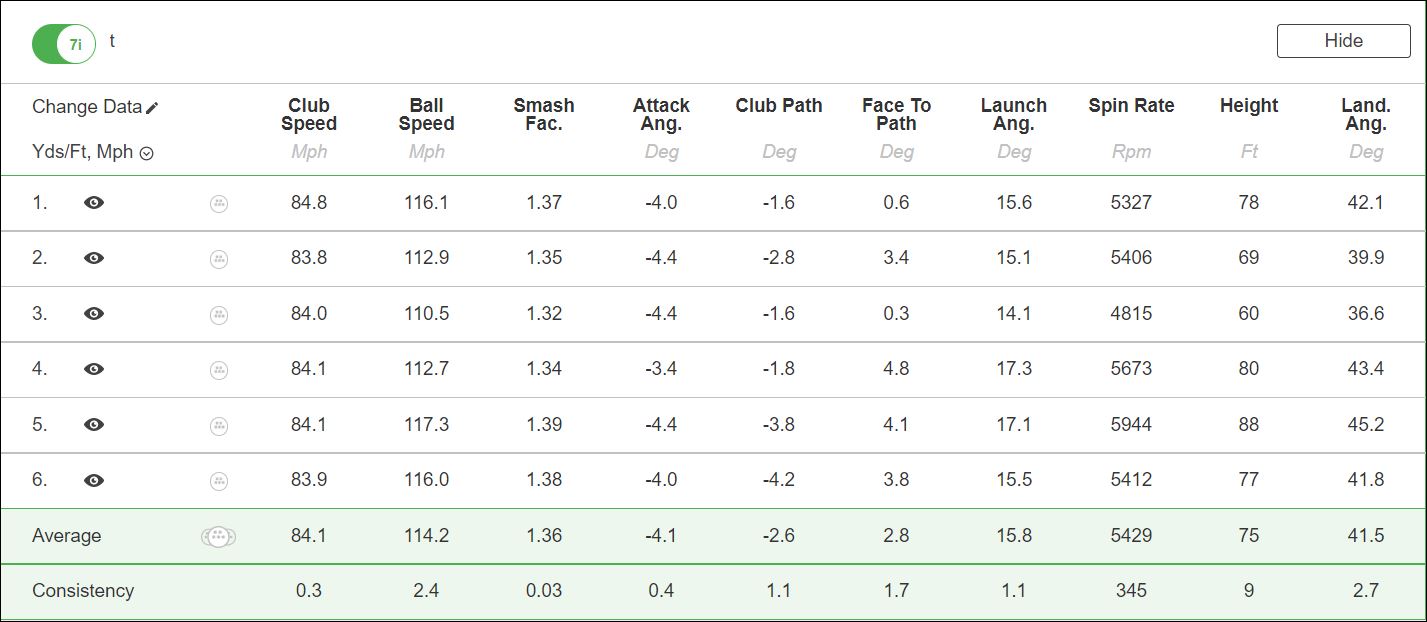Click the Club Speed column header

[x=309, y=115]
